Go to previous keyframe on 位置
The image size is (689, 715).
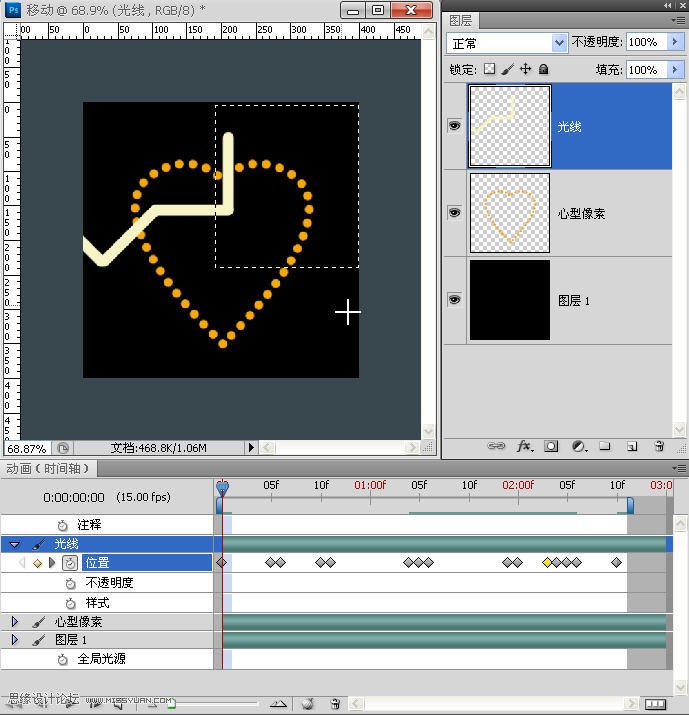tap(22, 563)
